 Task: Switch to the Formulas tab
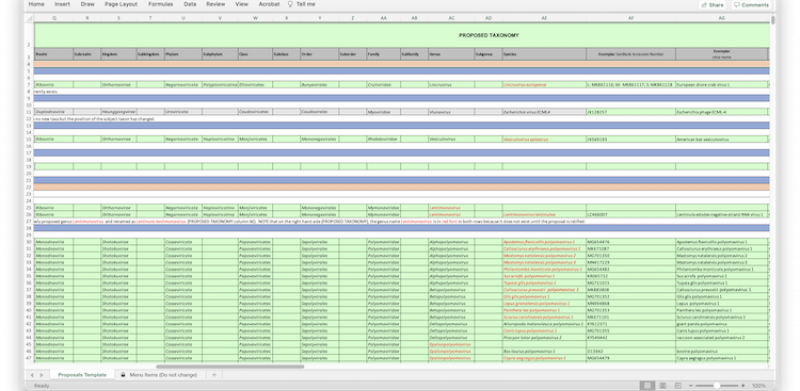tap(160, 4)
